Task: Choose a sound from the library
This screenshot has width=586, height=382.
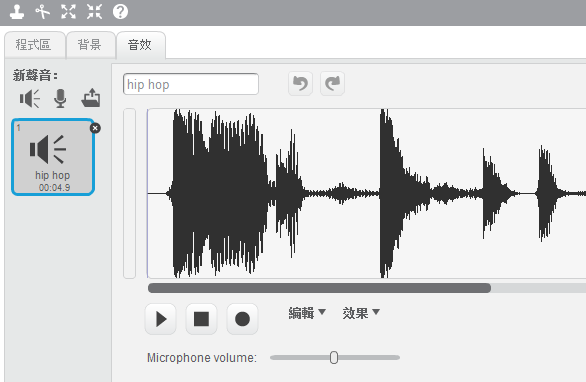Action: pos(30,99)
